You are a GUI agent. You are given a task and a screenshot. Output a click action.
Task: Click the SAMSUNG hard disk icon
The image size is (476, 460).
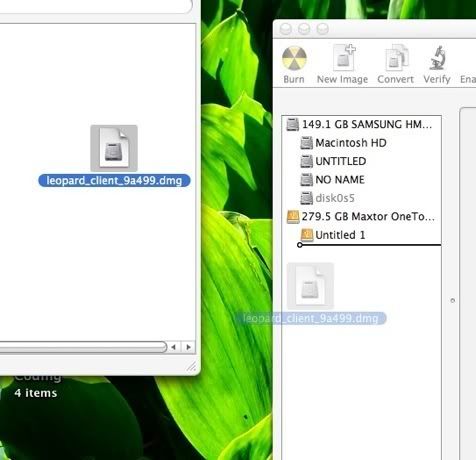pyautogui.click(x=292, y=124)
